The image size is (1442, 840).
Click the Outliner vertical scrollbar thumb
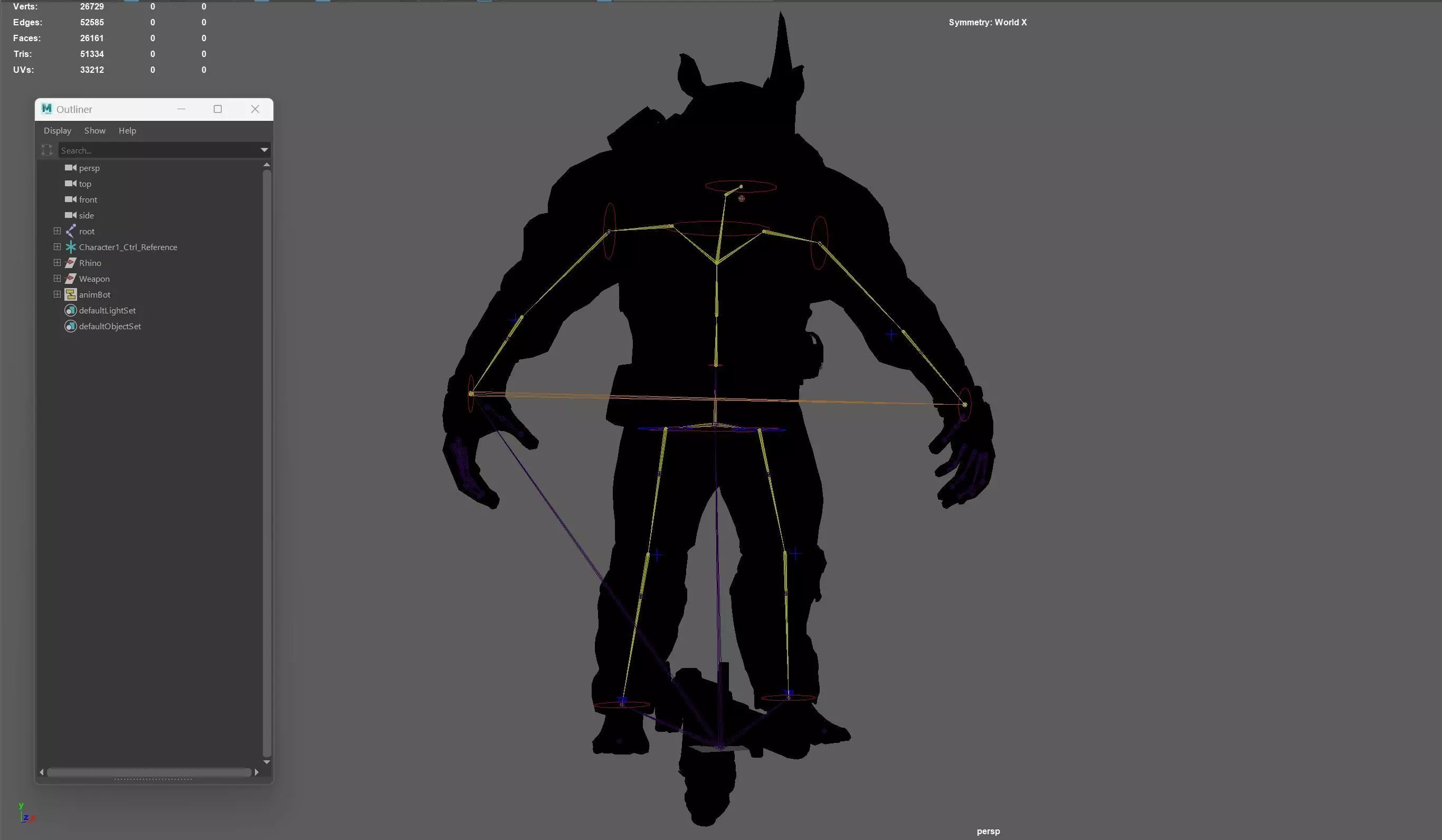coord(267,463)
